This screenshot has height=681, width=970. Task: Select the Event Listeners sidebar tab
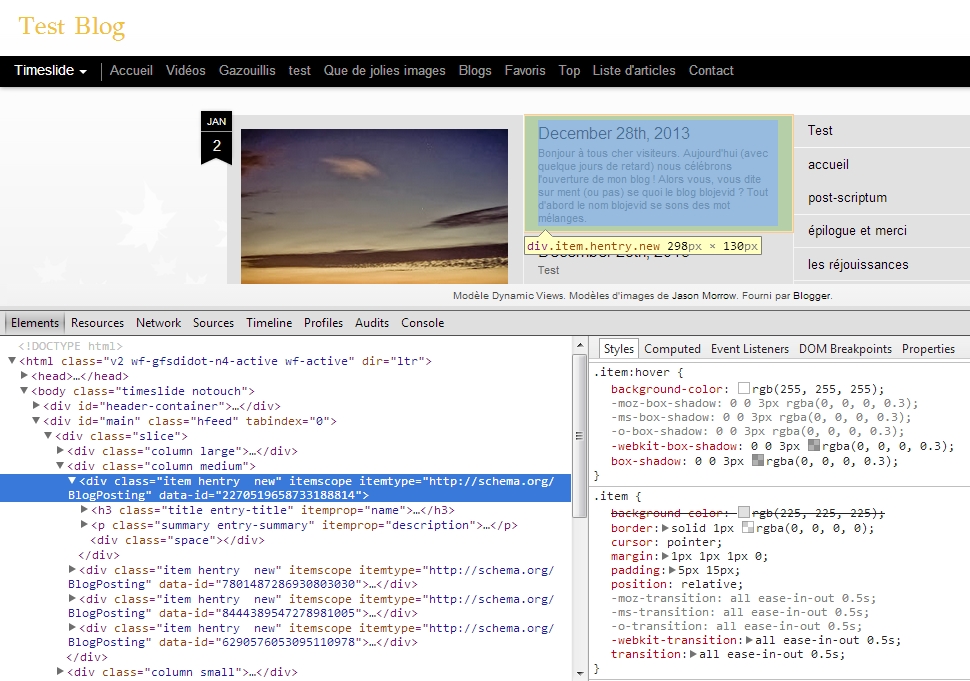pyautogui.click(x=750, y=349)
